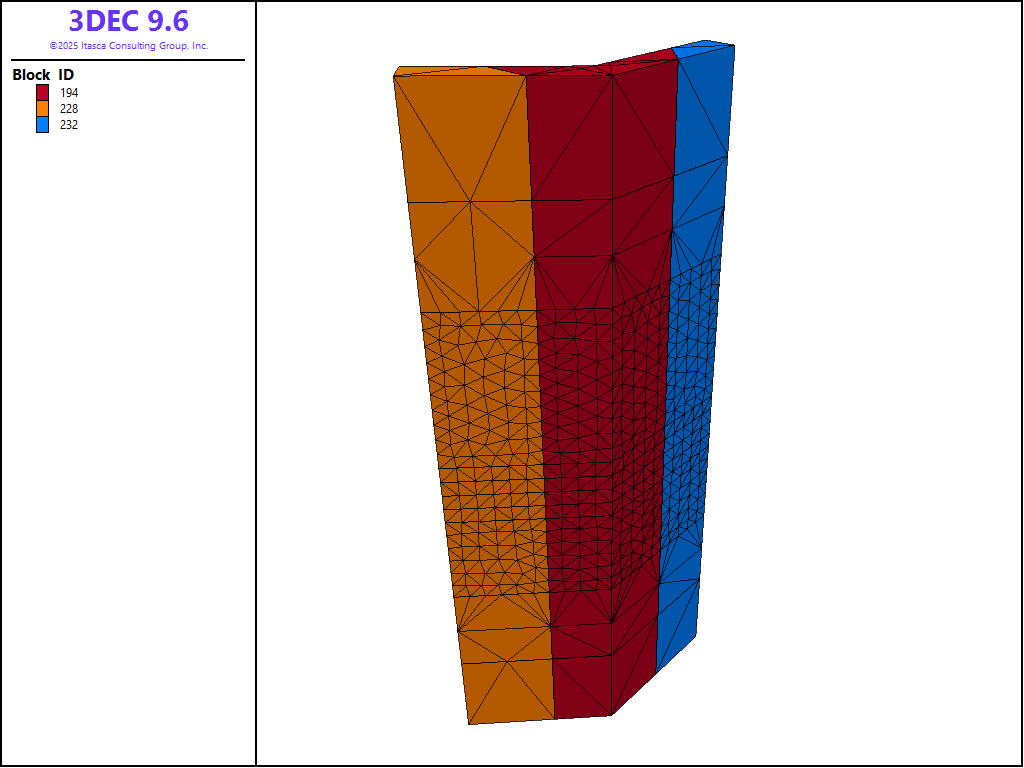Click the 3DEC 9.6 title text
1024x768 pixels.
(128, 21)
